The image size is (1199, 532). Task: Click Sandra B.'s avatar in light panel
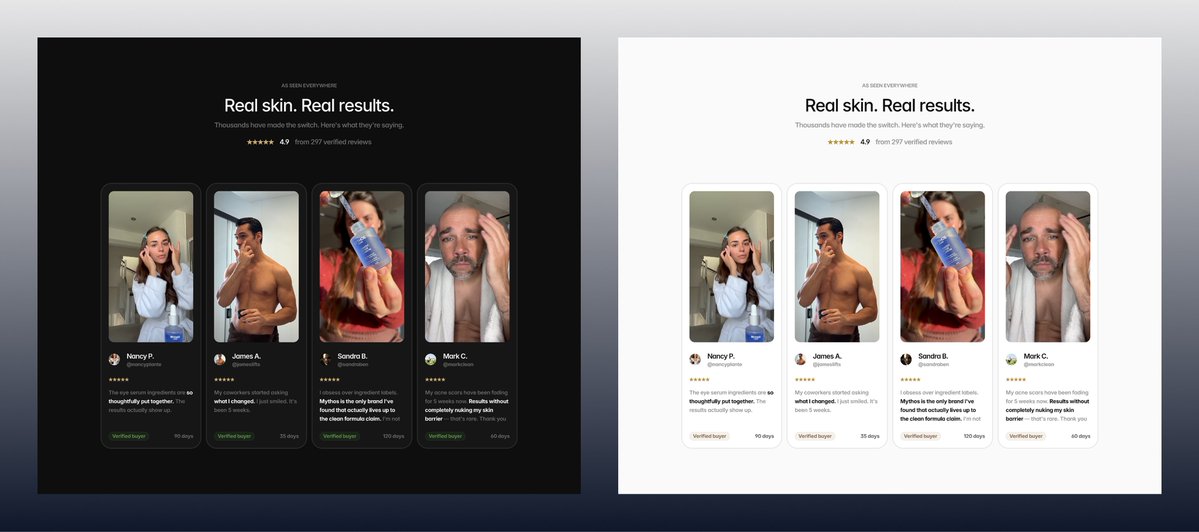tap(907, 359)
